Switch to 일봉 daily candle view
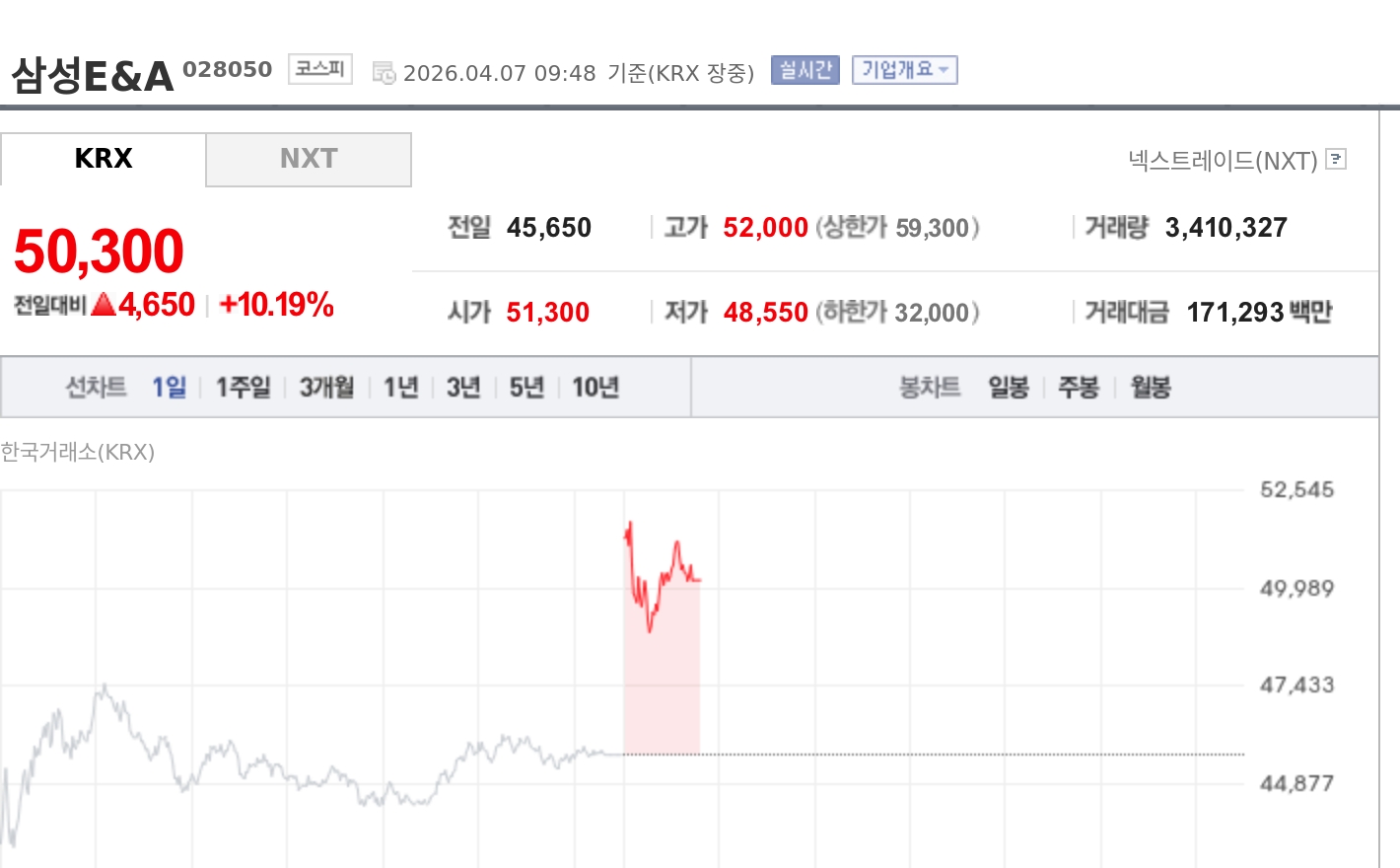 coord(1010,387)
